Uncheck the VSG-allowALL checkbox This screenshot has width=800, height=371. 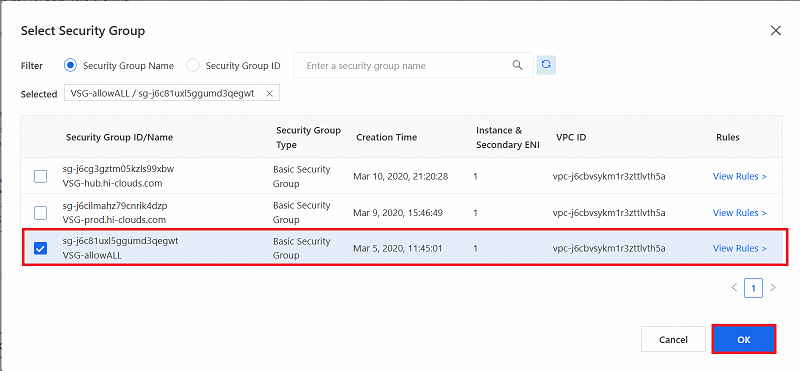40,249
